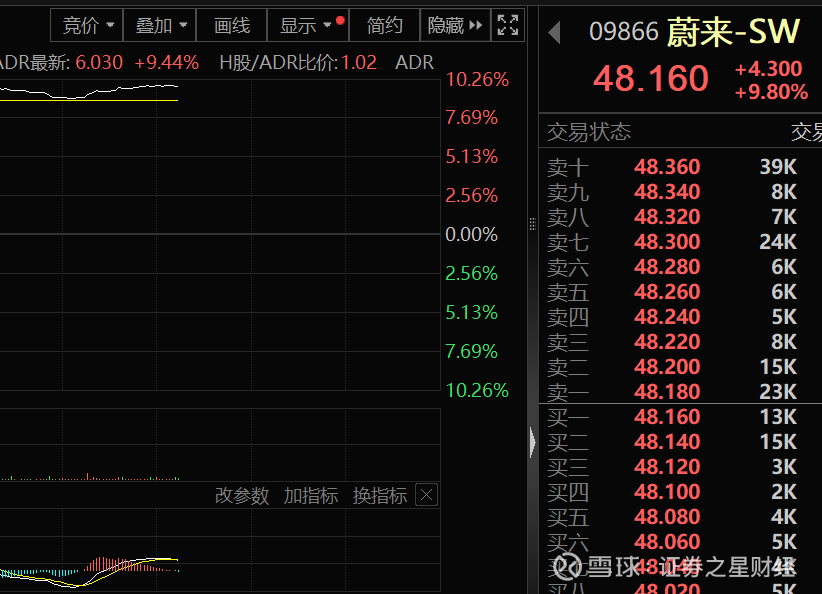Click the latest price 48.160

pos(651,79)
